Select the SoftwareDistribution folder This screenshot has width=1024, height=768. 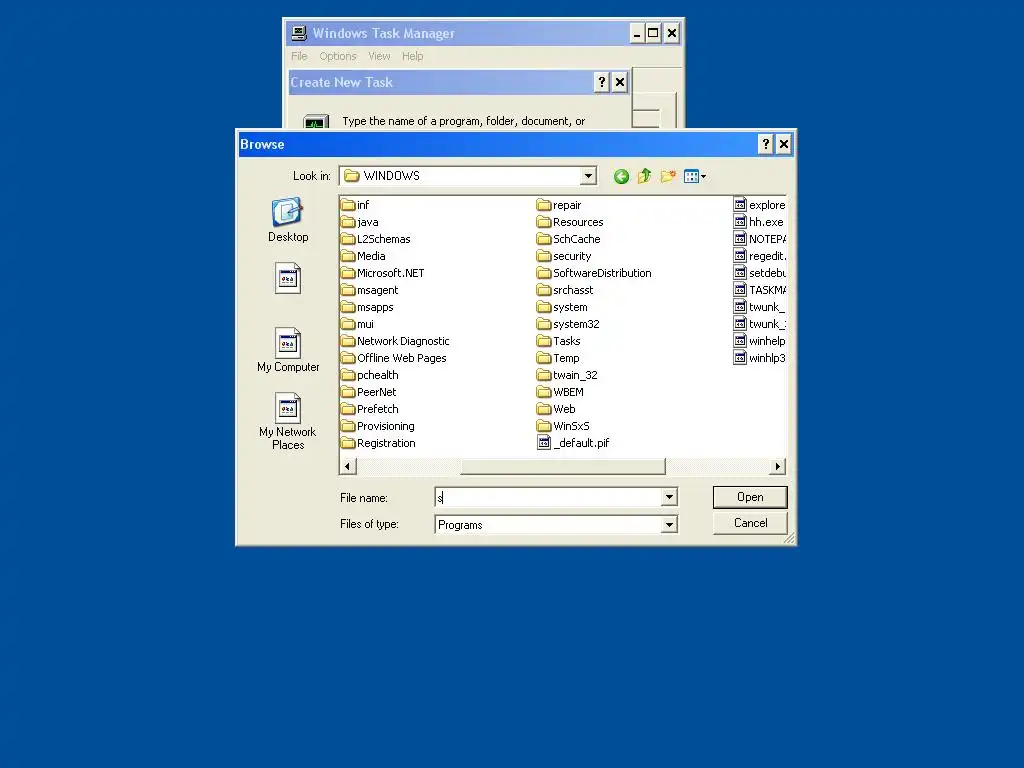coord(594,273)
